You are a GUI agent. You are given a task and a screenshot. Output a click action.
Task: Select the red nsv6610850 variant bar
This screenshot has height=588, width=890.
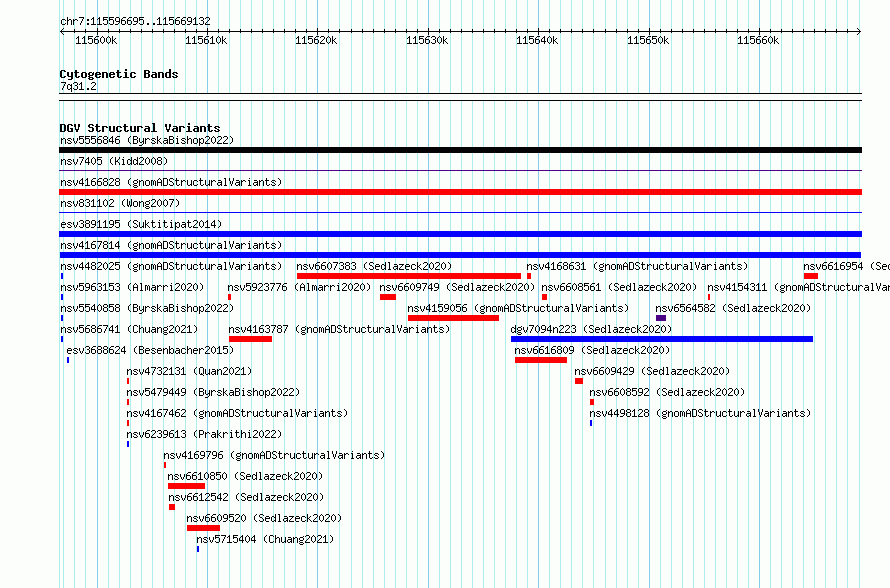[x=186, y=486]
